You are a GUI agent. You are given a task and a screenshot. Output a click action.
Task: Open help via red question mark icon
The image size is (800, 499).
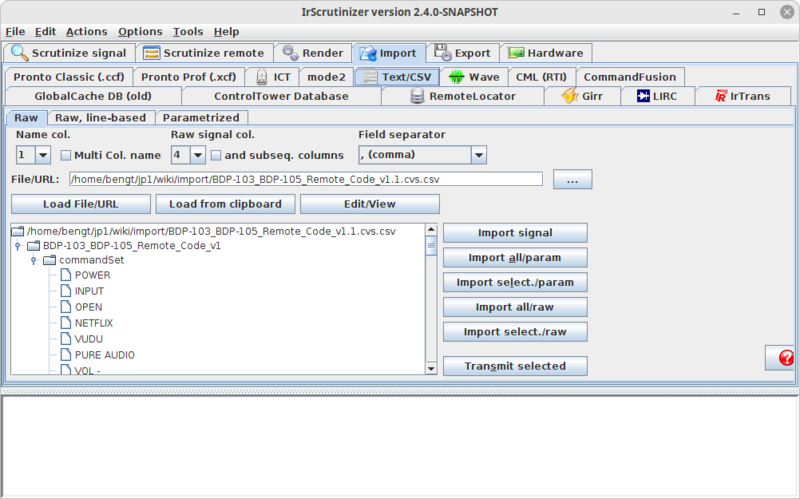[x=786, y=358]
